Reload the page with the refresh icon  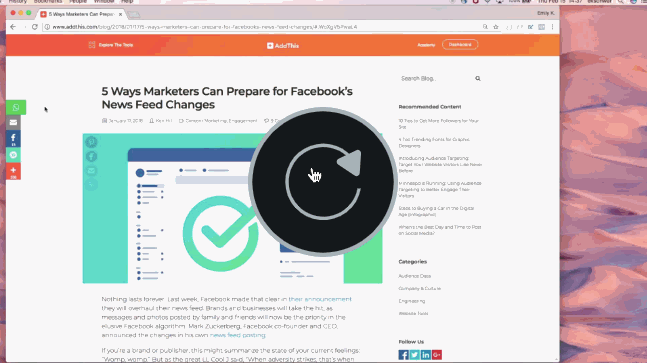(x=35, y=27)
